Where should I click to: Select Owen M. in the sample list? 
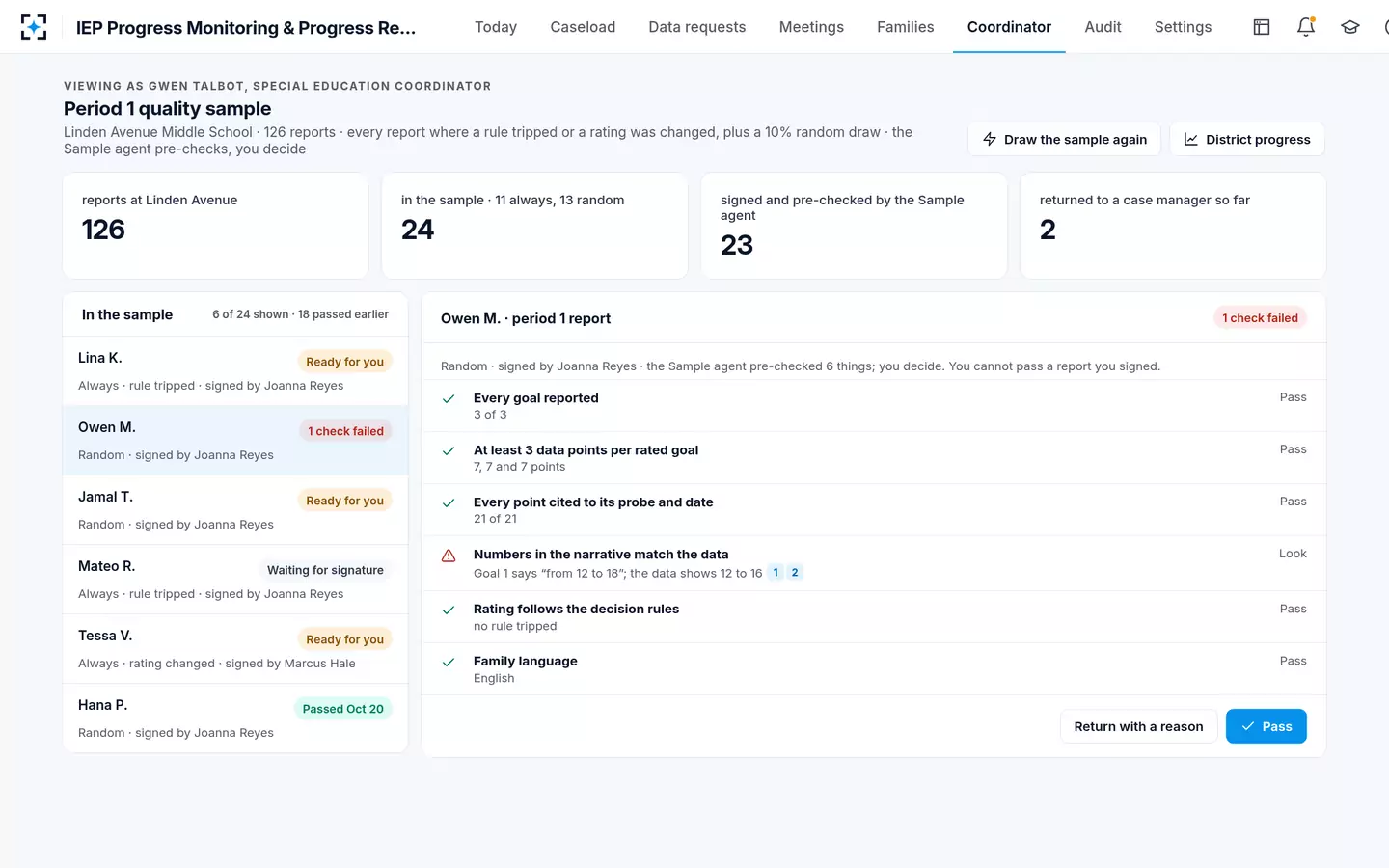(x=235, y=441)
